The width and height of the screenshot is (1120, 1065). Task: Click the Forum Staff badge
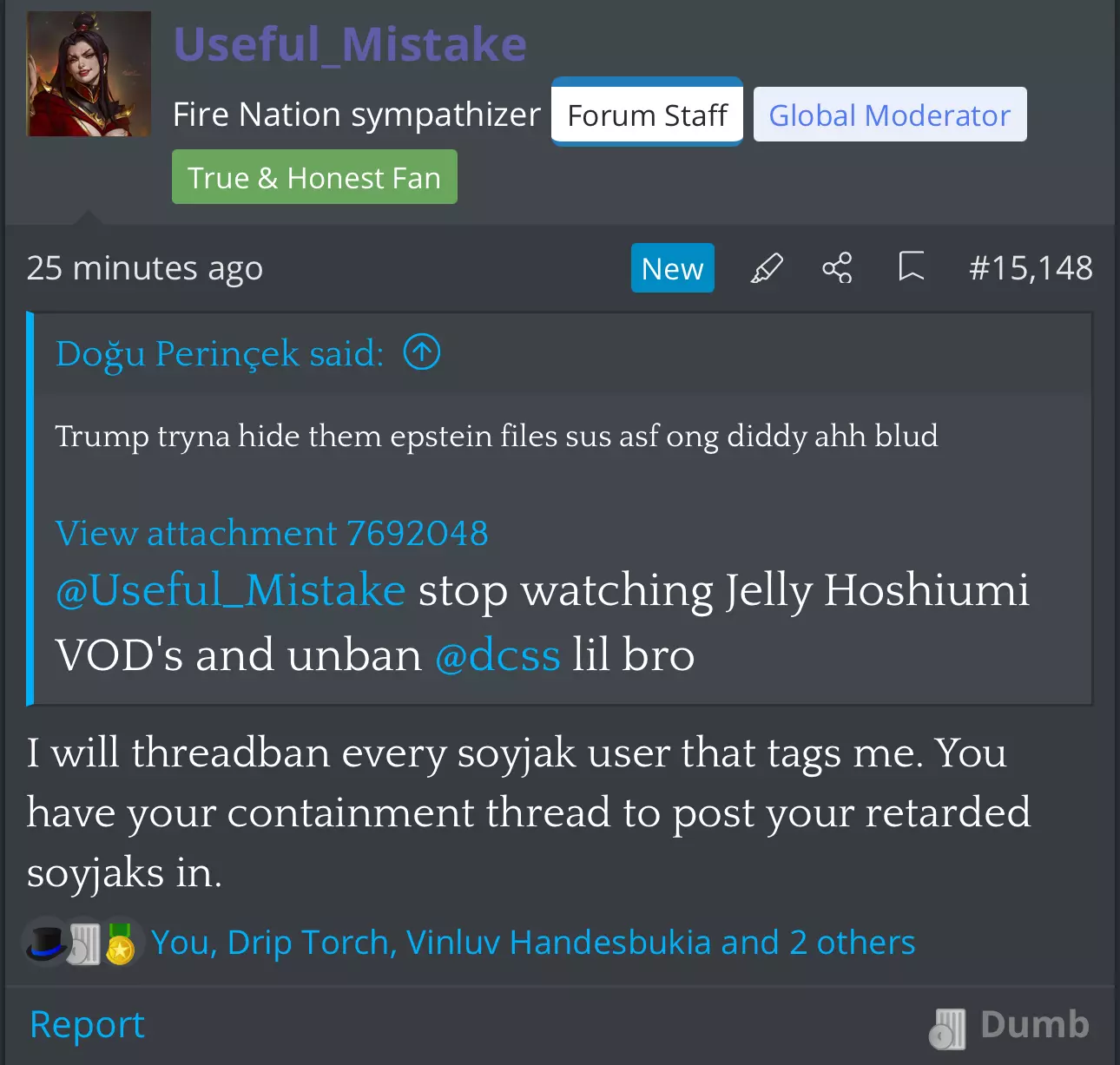648,114
